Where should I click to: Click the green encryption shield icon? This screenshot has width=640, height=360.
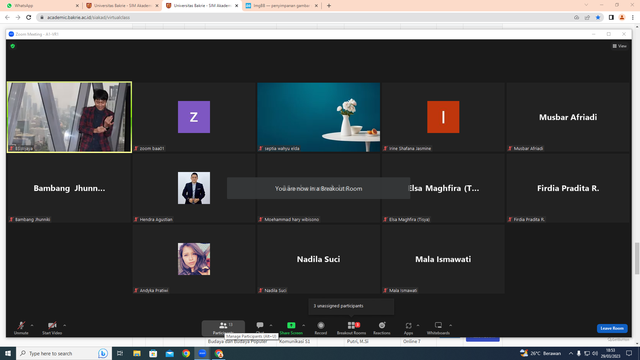(13, 46)
